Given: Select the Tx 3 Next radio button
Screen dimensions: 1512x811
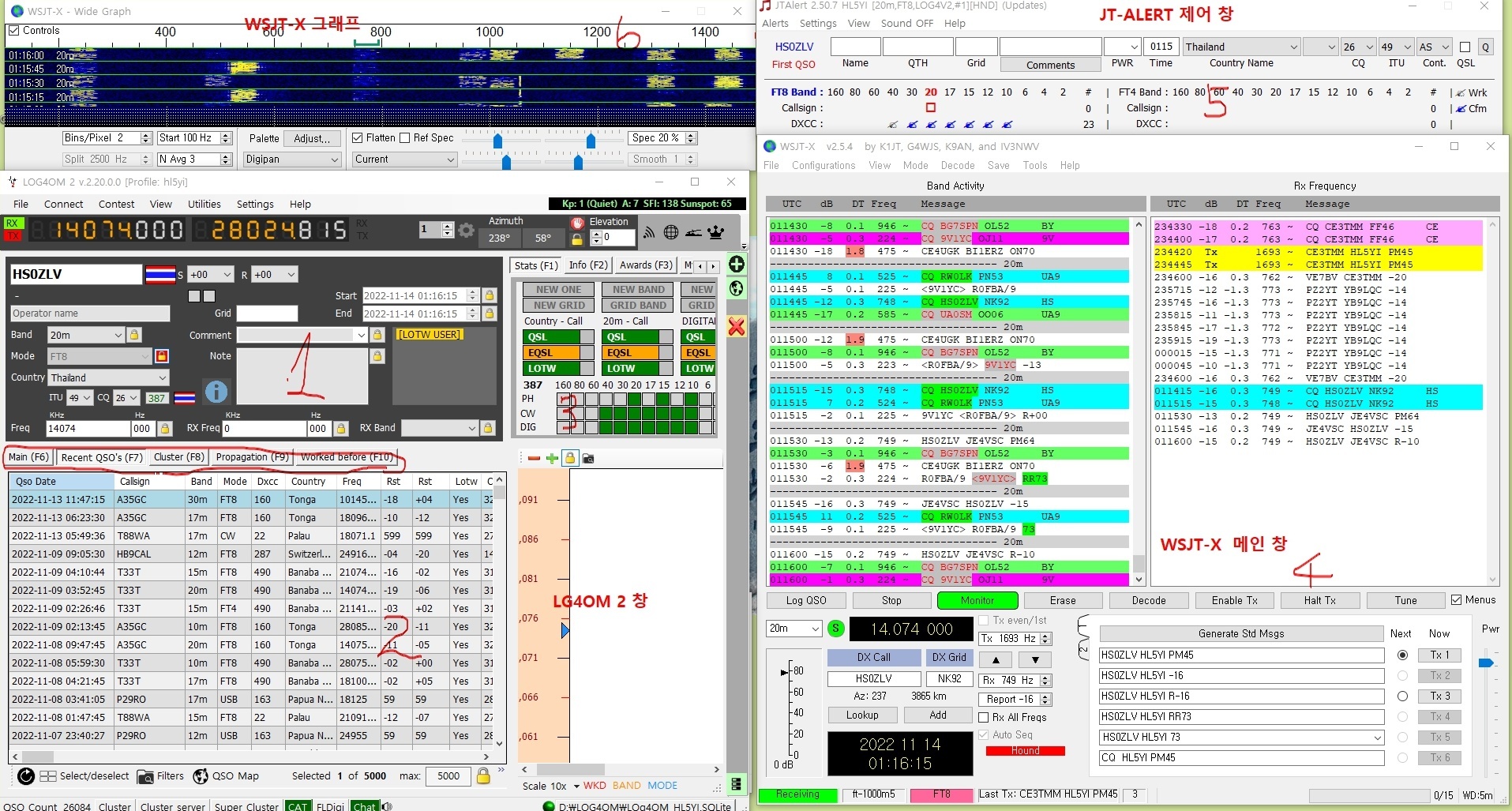Looking at the screenshot, I should (1402, 696).
